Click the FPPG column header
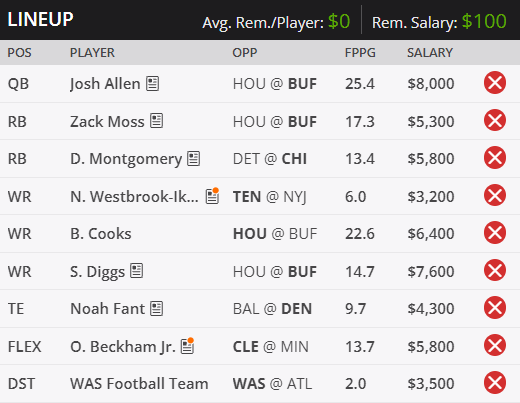 [x=360, y=53]
